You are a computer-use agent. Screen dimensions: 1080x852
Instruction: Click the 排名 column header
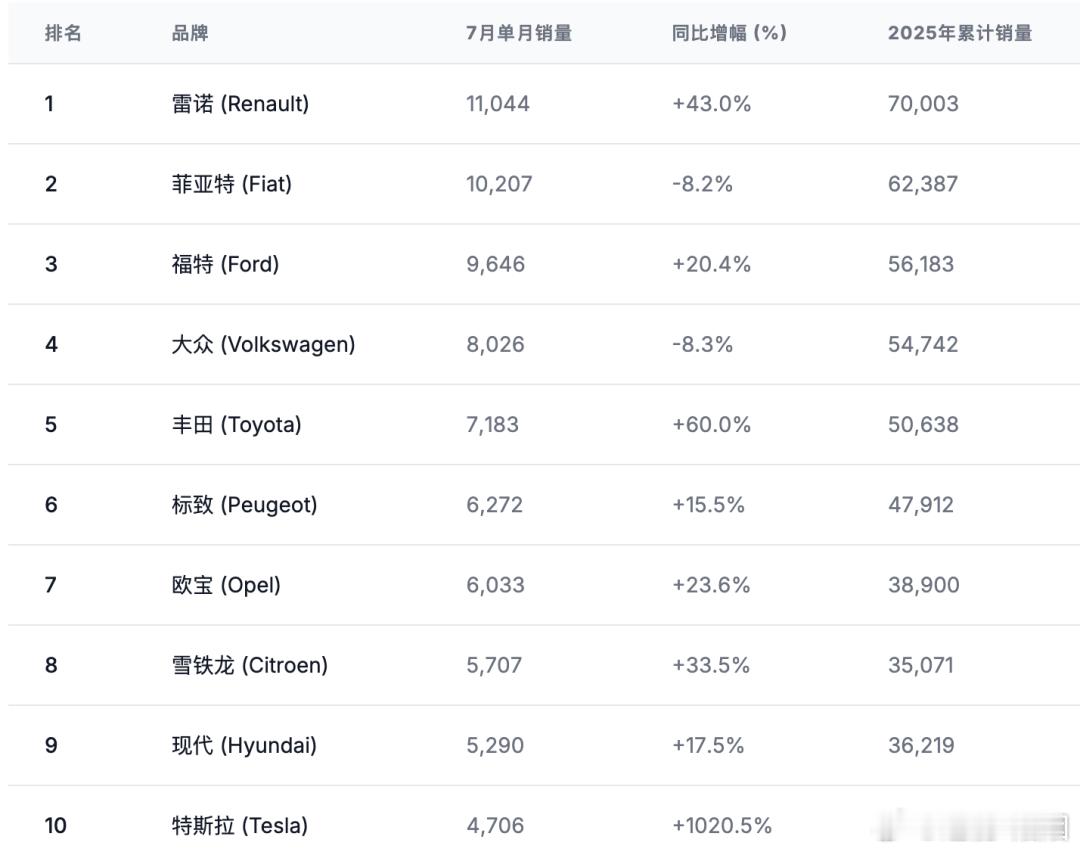(x=63, y=33)
